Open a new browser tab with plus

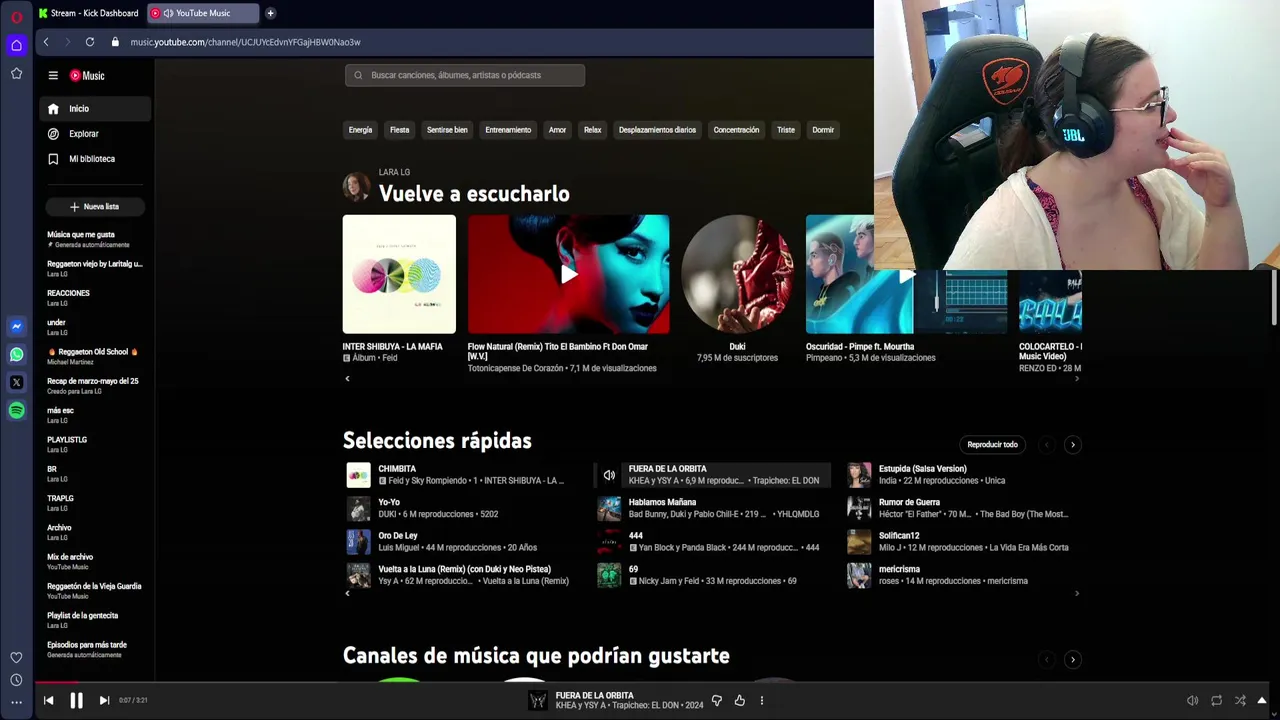270,13
